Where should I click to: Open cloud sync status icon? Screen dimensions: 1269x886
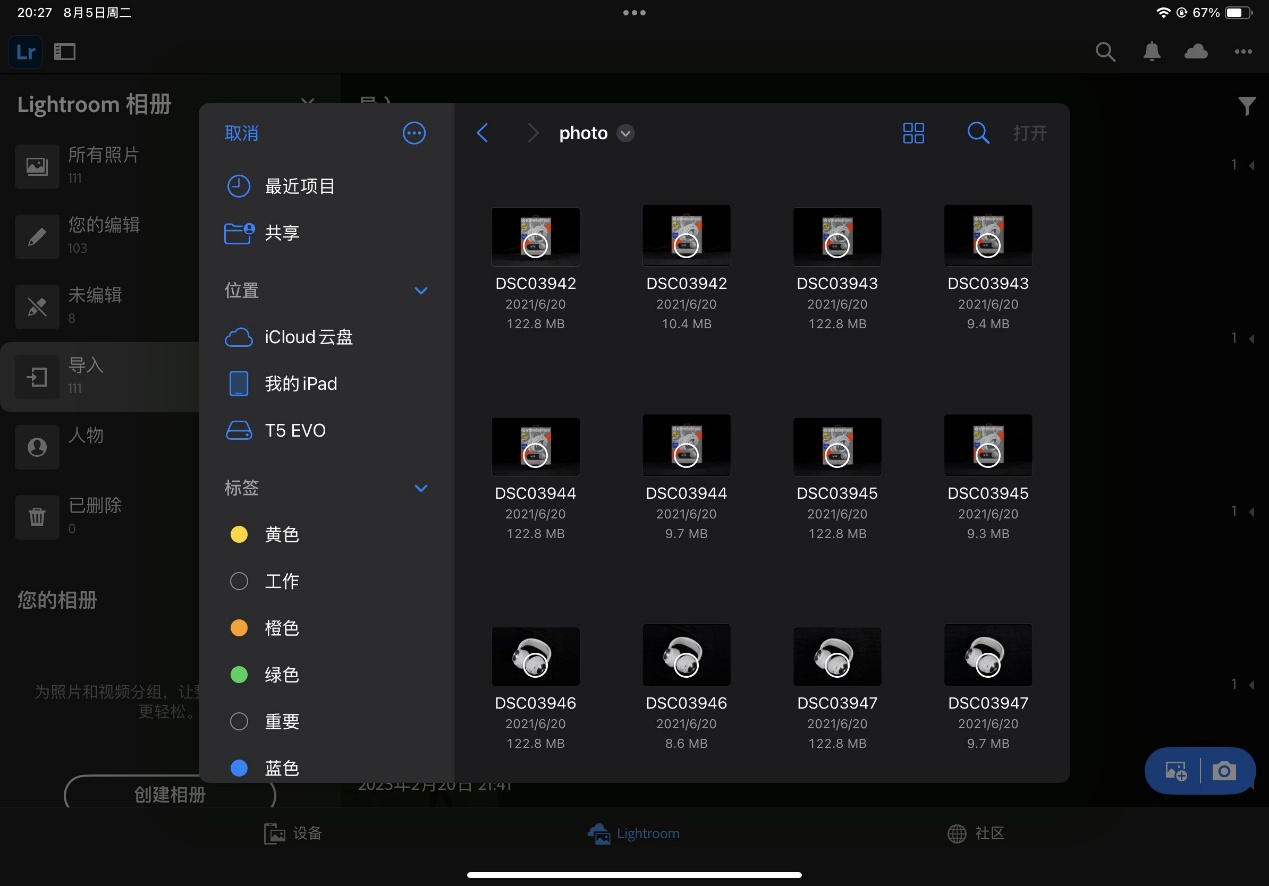[1196, 52]
